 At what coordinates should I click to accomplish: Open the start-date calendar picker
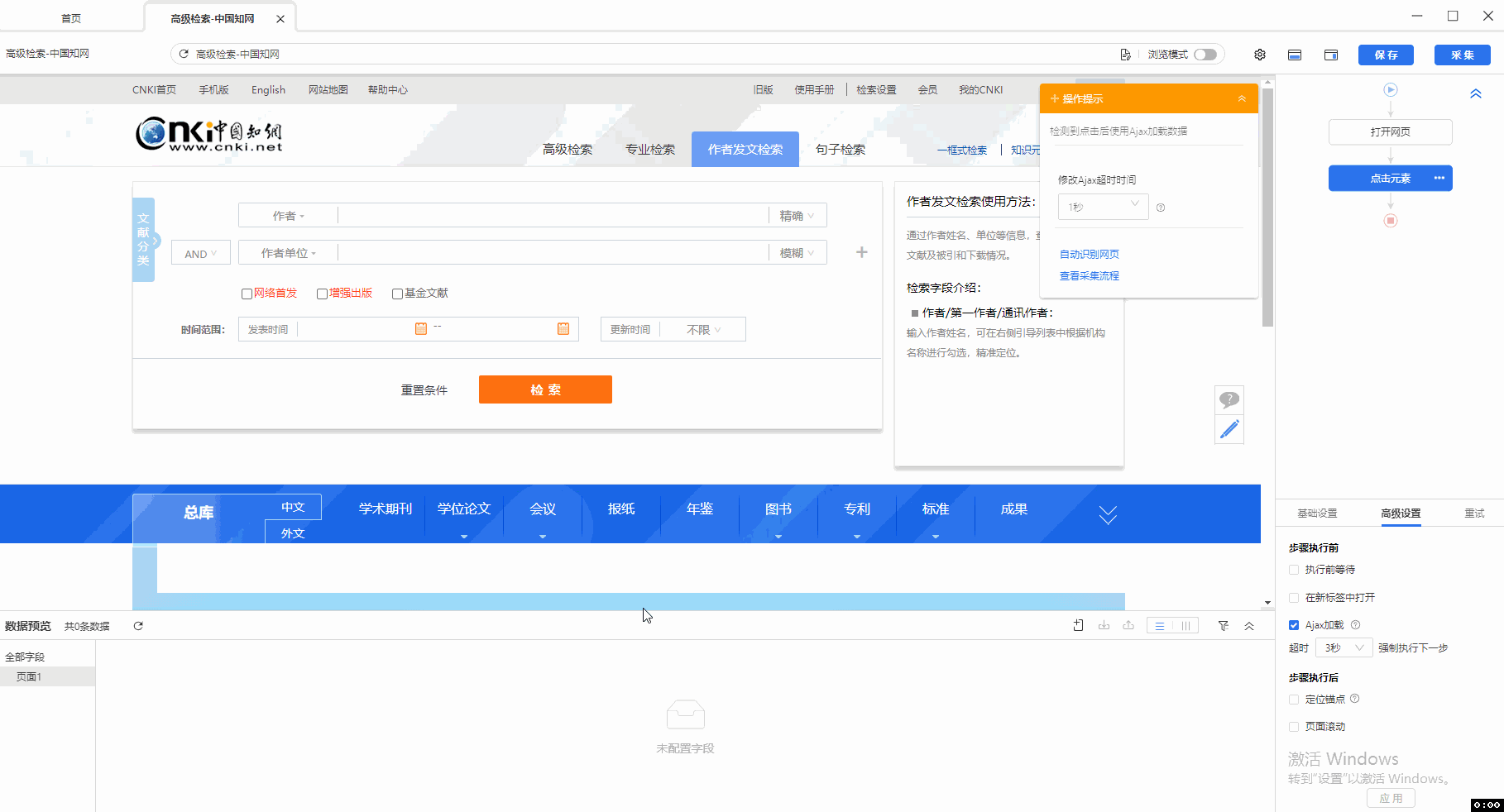420,328
